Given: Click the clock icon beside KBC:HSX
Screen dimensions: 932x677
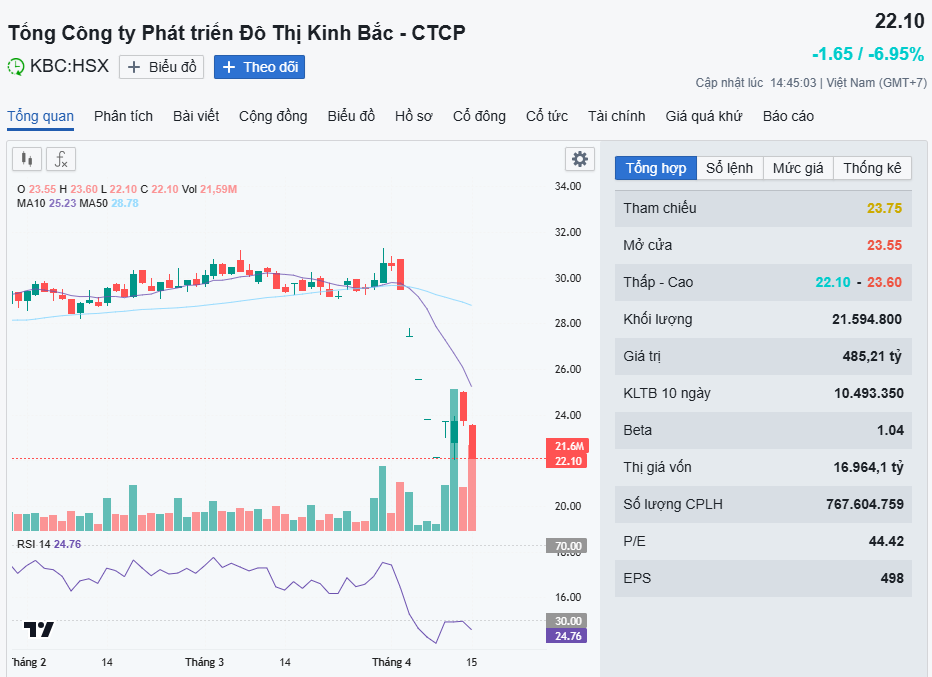Looking at the screenshot, I should (16, 67).
